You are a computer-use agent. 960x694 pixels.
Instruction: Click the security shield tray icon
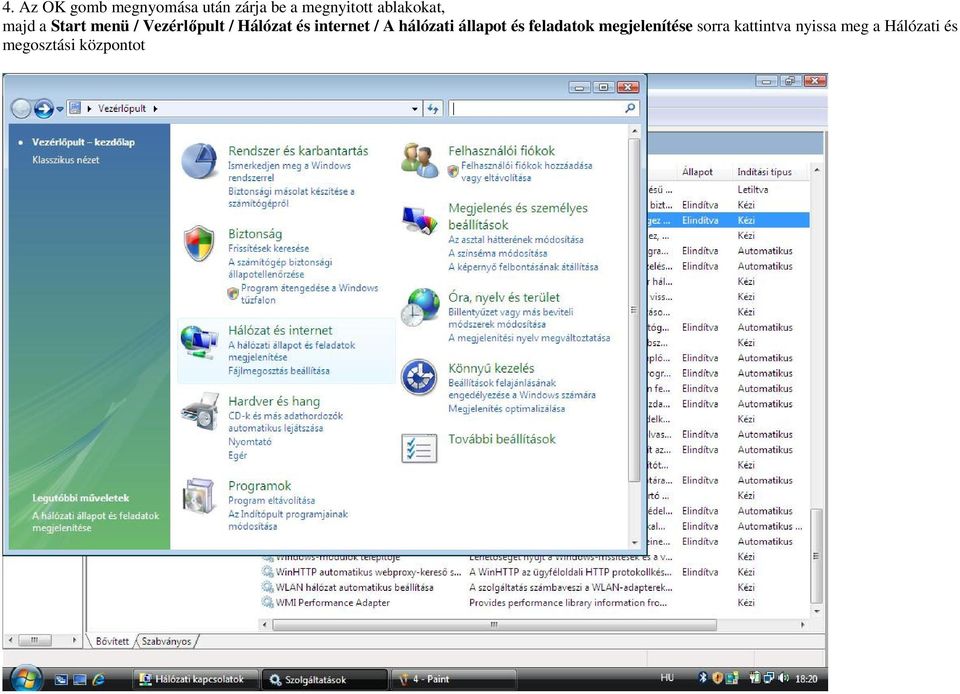tap(716, 678)
